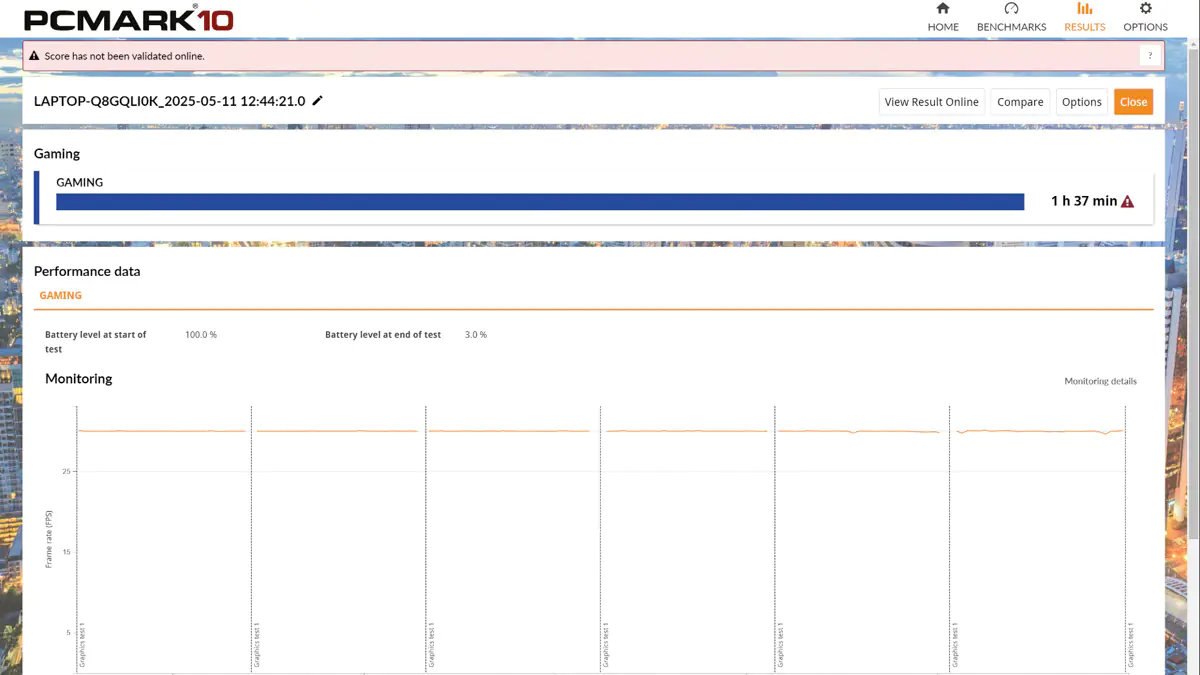Viewport: 1200px width, 675px height.
Task: Open the question mark help in banner
Action: pos(1150,57)
